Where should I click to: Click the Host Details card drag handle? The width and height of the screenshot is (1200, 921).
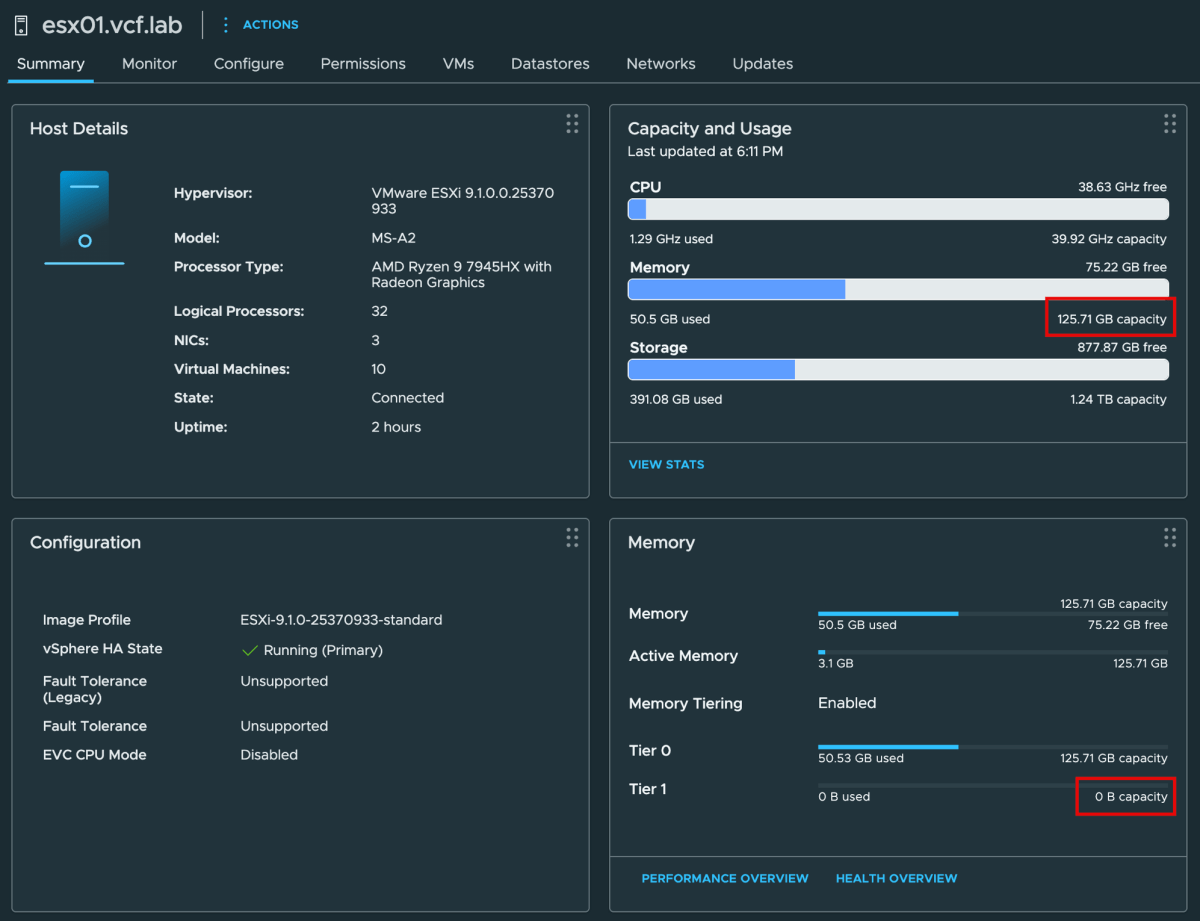pos(572,123)
